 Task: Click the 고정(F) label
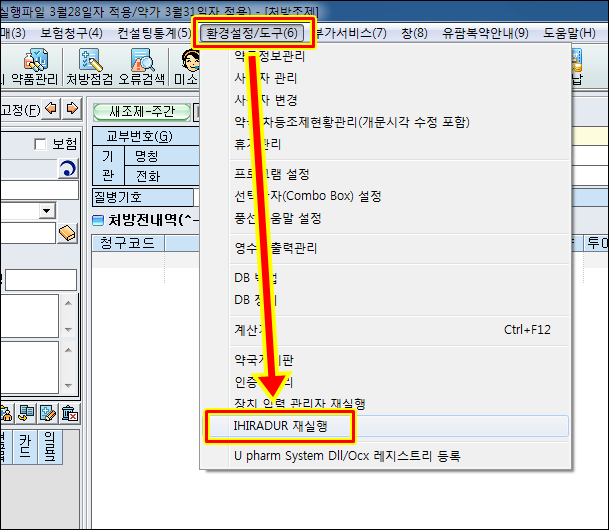(x=20, y=110)
